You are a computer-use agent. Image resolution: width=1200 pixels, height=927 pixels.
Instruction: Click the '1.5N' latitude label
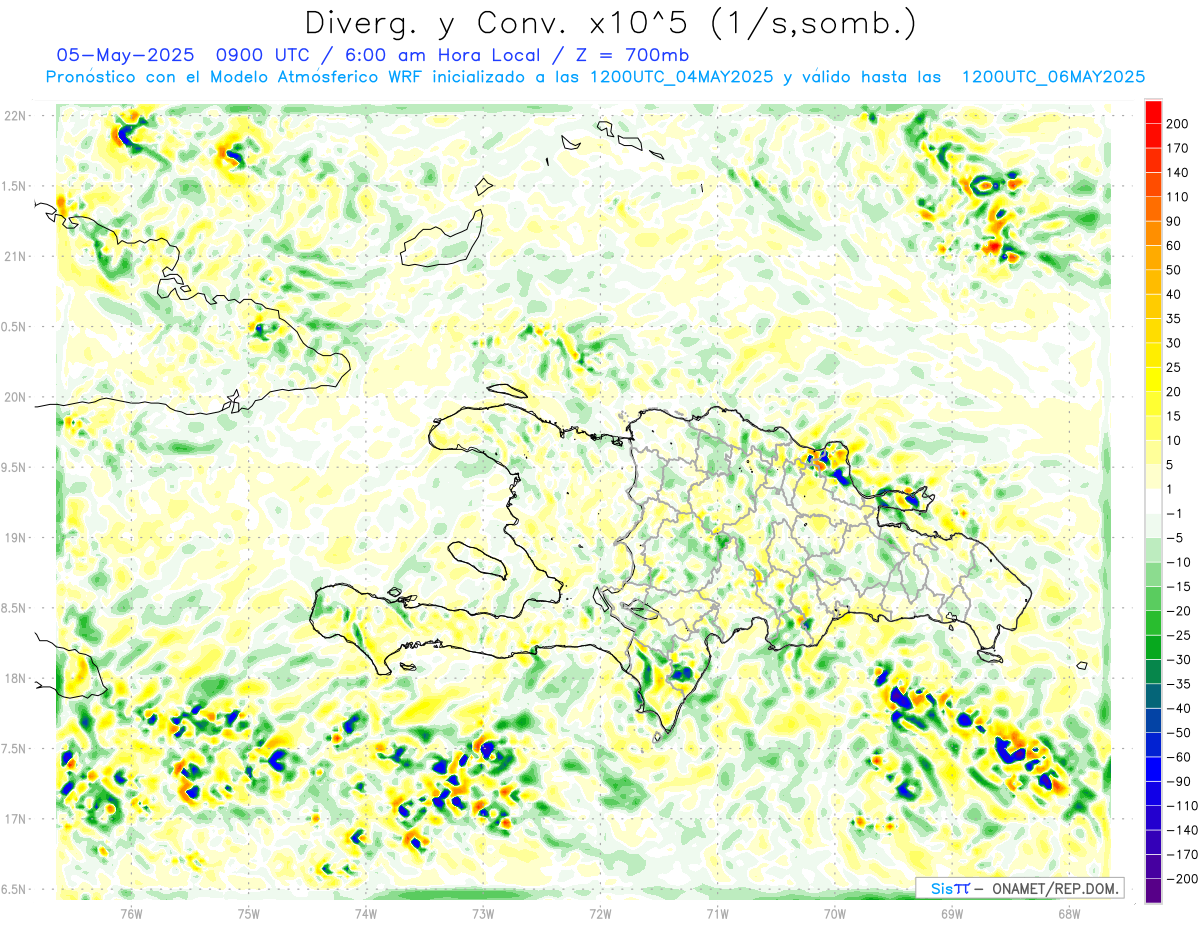[x=15, y=186]
